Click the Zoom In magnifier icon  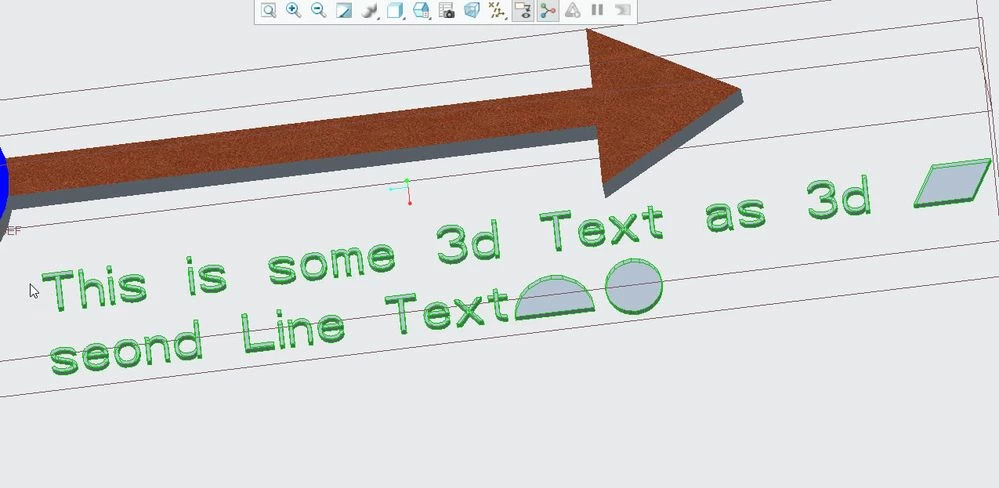click(x=293, y=10)
